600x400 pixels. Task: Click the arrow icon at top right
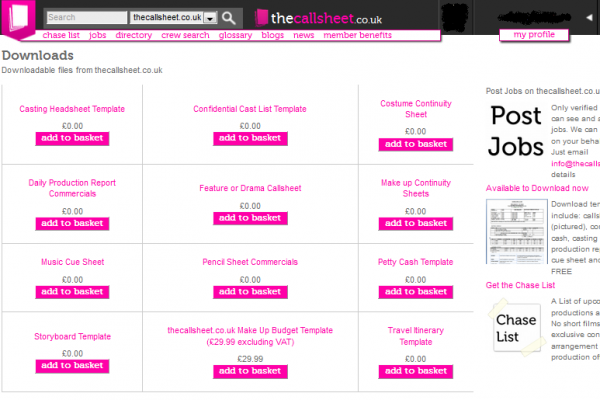[589, 17]
